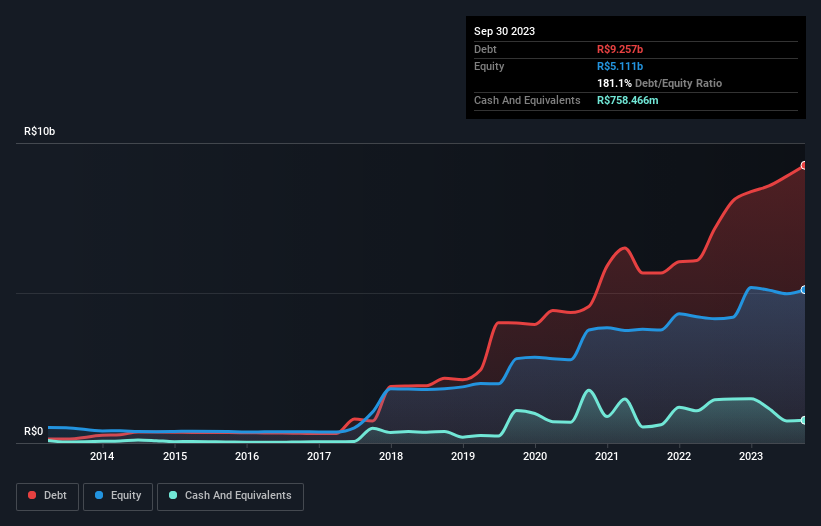
Task: Toggle the Cash And Equivalents legend button
Action: click(230, 496)
